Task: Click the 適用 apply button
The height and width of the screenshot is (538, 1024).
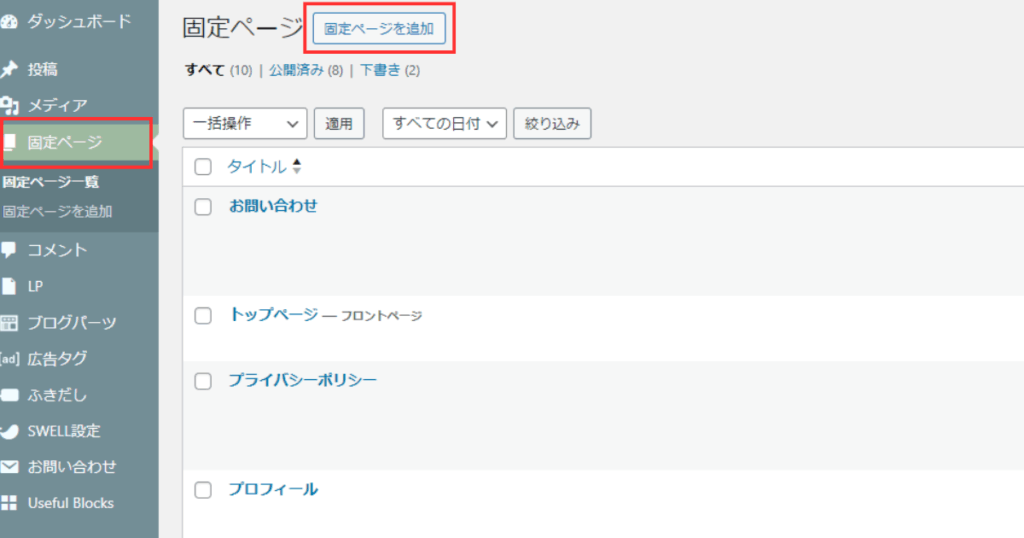Action: tap(339, 123)
